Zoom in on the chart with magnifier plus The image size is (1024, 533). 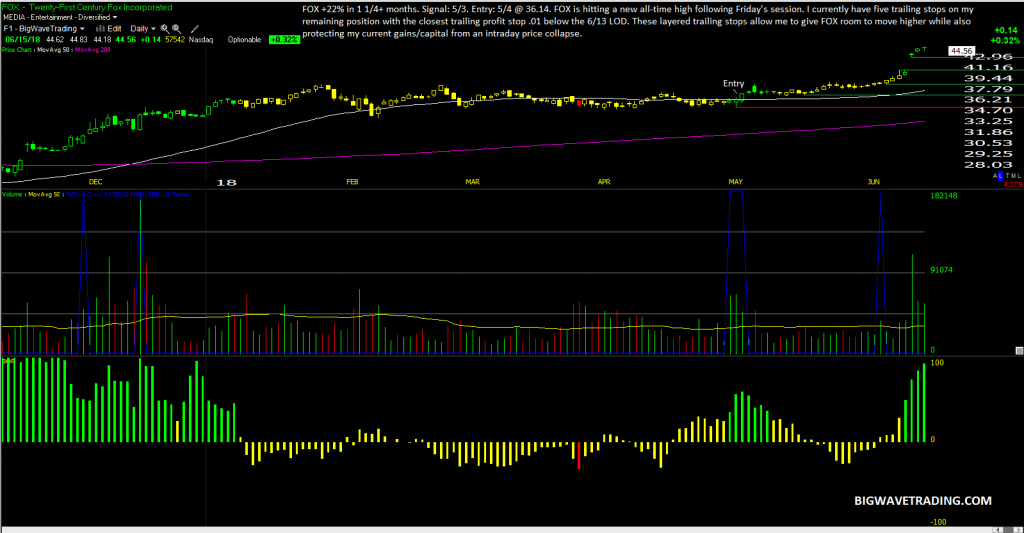[x=165, y=29]
